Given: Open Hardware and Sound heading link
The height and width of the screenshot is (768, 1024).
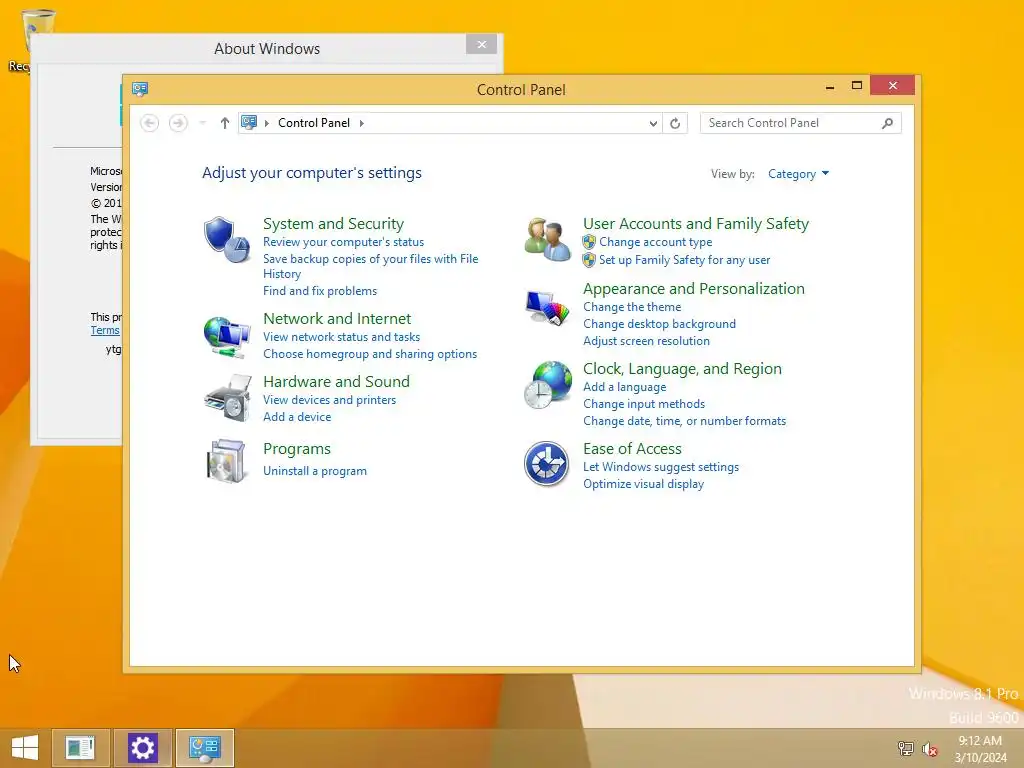Looking at the screenshot, I should (x=336, y=381).
